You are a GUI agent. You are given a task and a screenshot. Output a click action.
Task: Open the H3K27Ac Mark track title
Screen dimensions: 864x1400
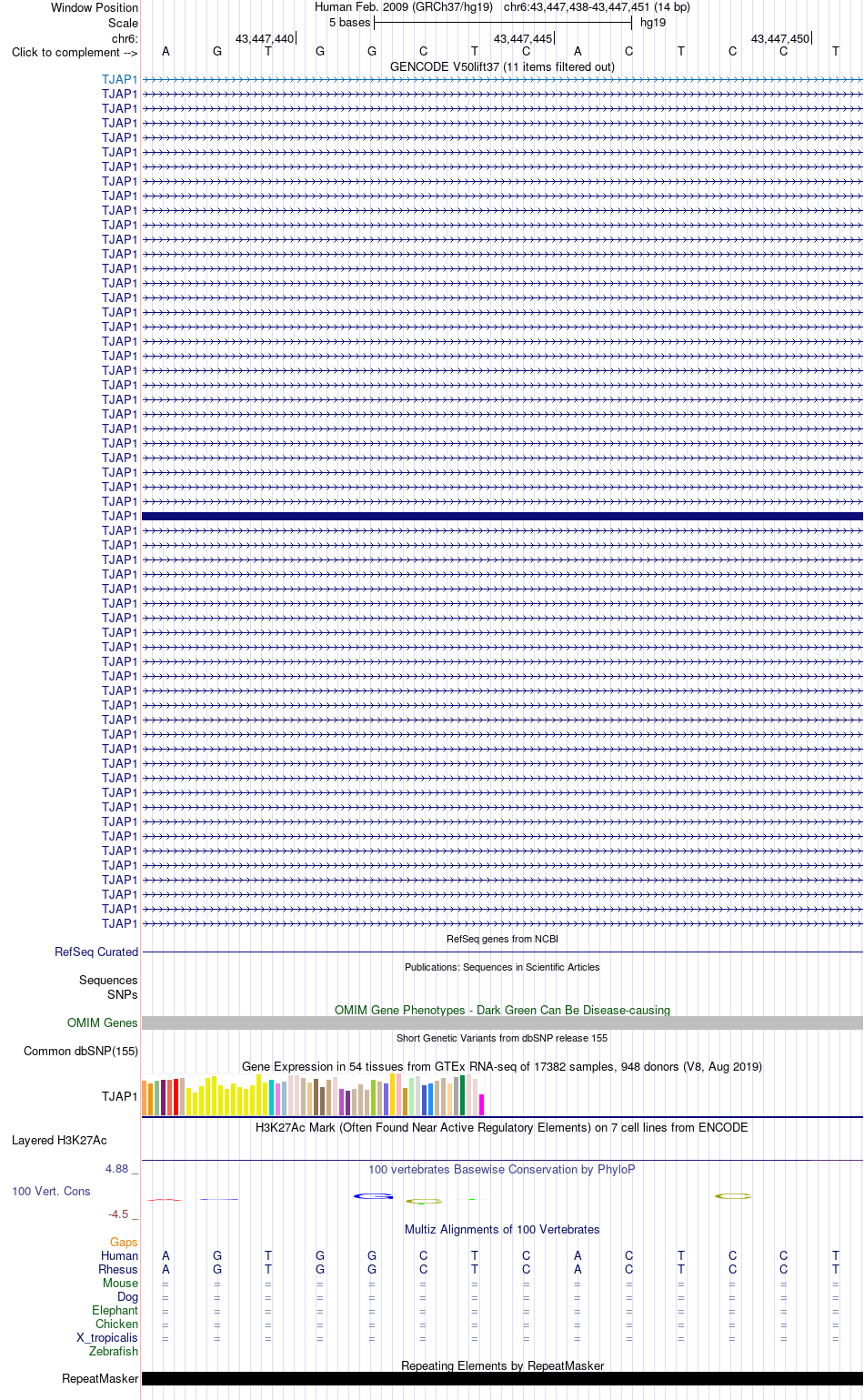click(502, 1127)
